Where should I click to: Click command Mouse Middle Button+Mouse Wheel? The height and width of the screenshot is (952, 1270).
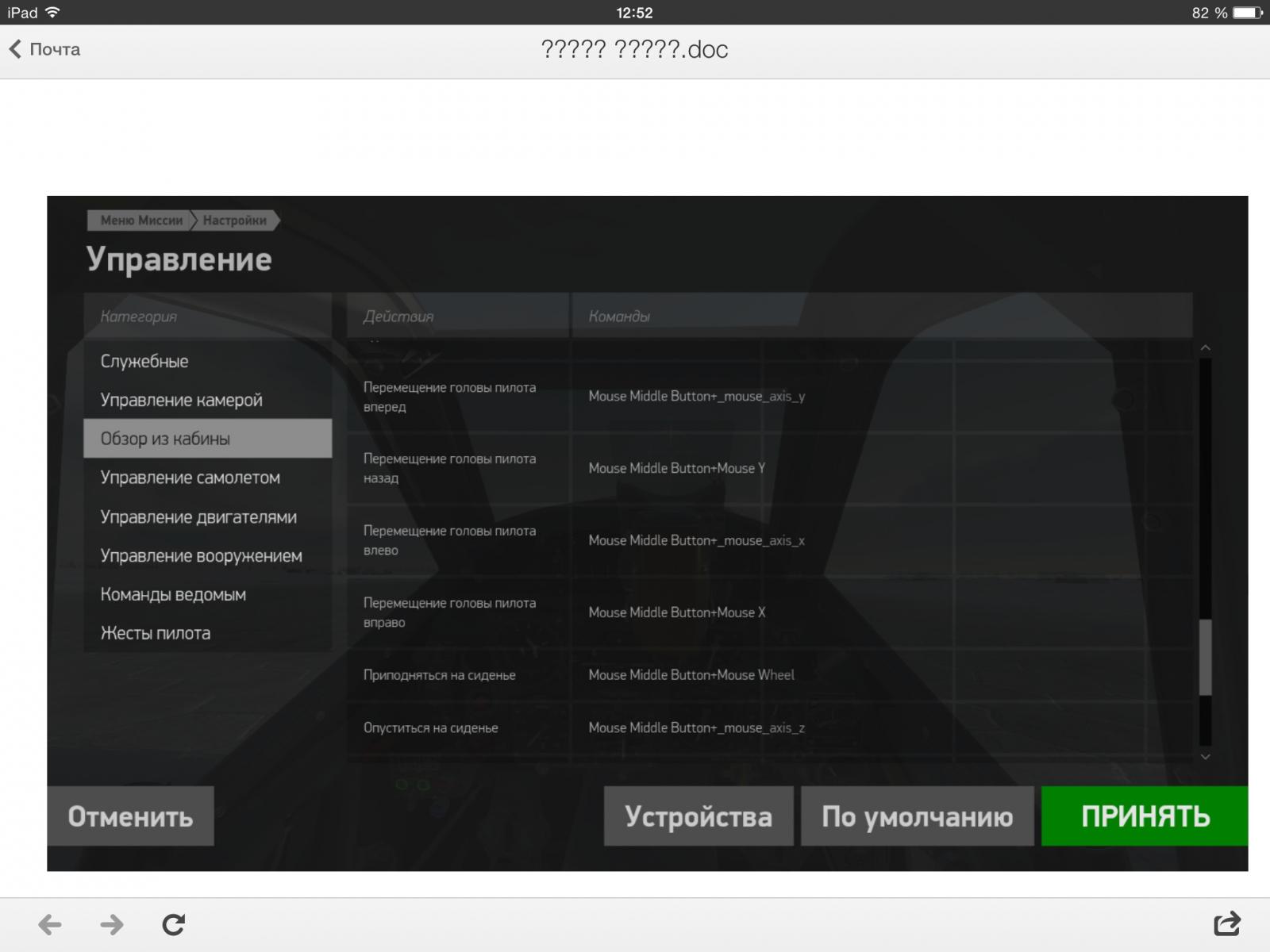691,675
